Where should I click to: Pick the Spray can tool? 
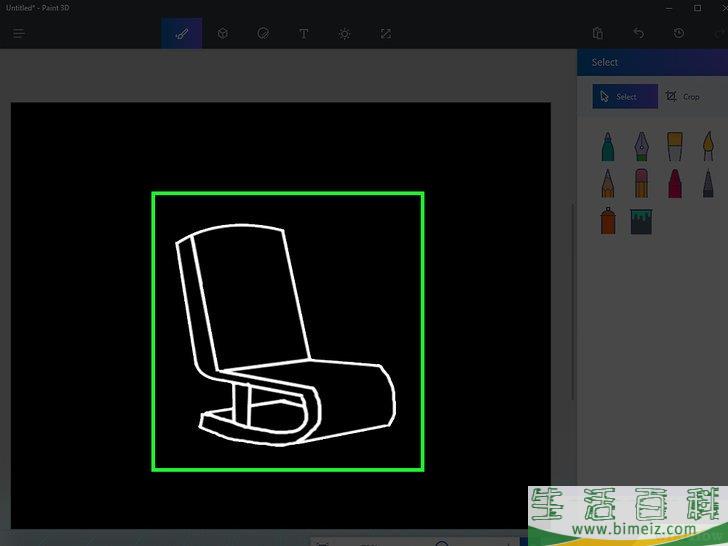point(608,220)
